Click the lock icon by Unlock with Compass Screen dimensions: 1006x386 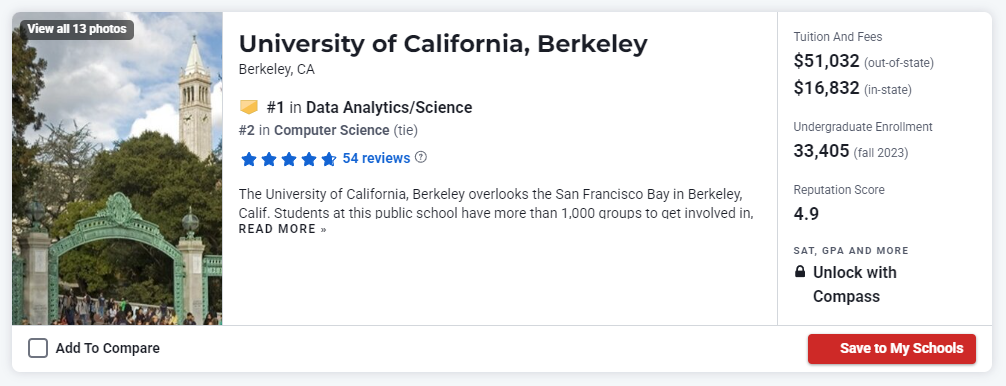click(x=799, y=272)
